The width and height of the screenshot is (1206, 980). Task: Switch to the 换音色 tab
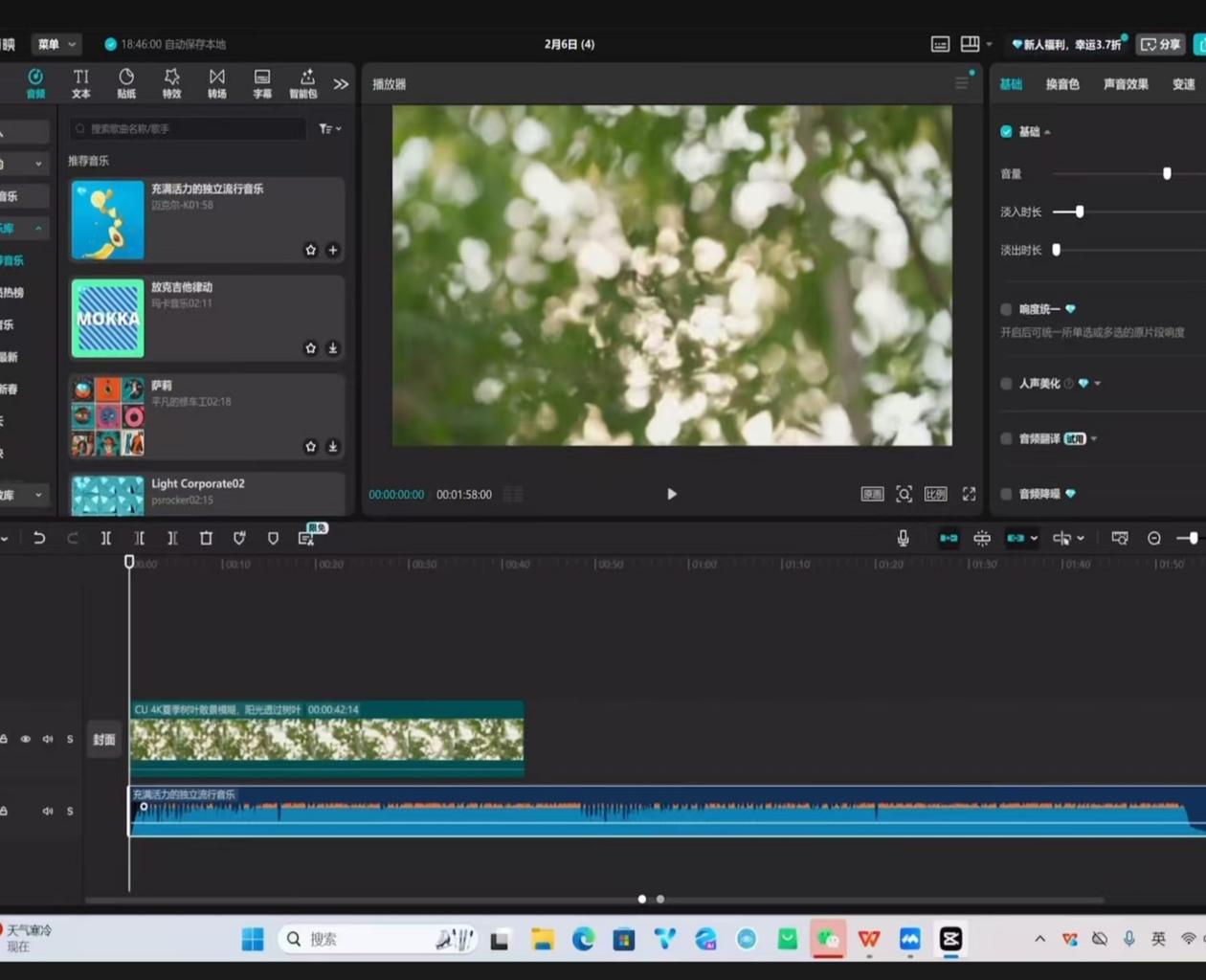(1061, 84)
